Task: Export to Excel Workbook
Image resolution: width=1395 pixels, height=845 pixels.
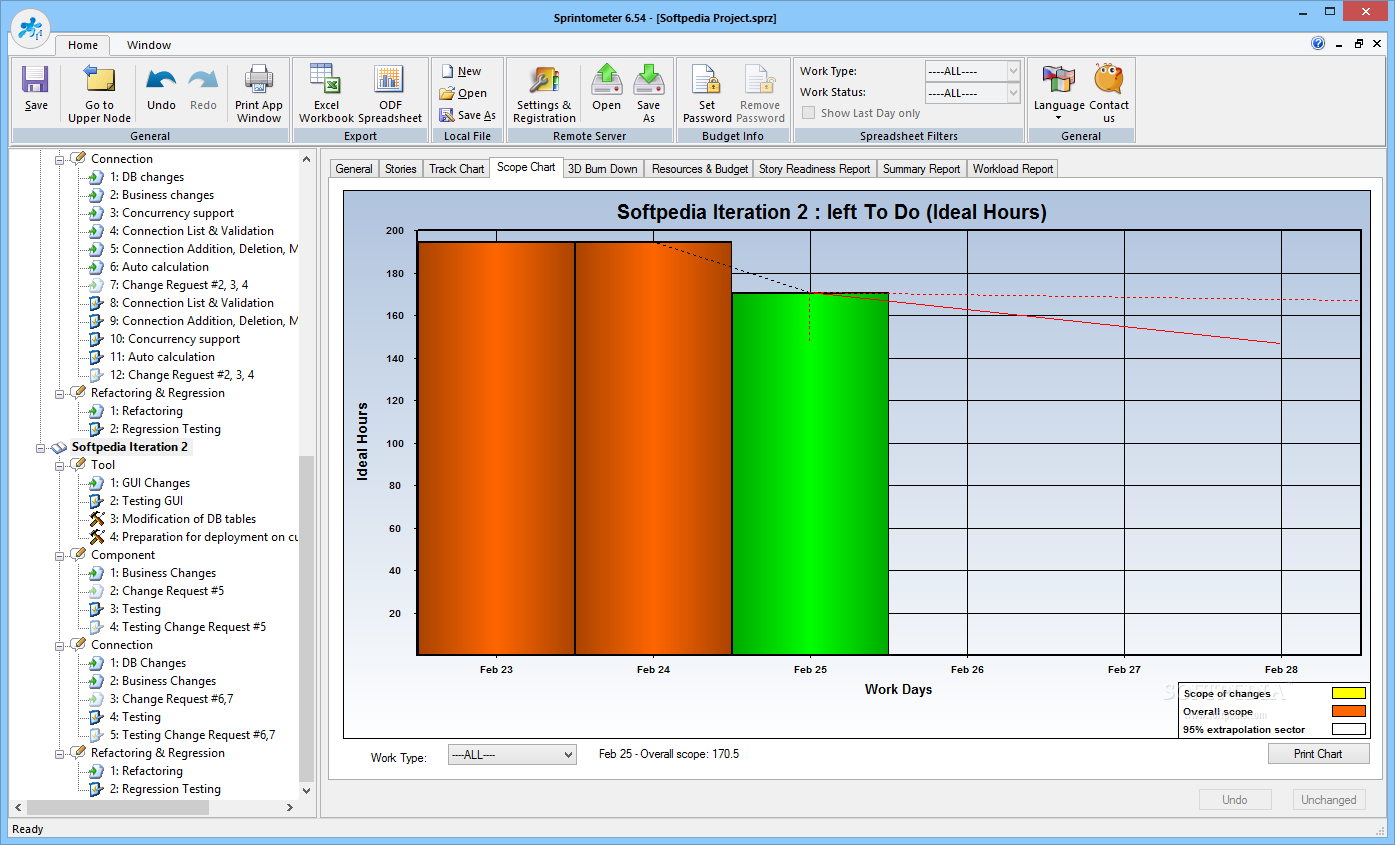Action: 326,94
